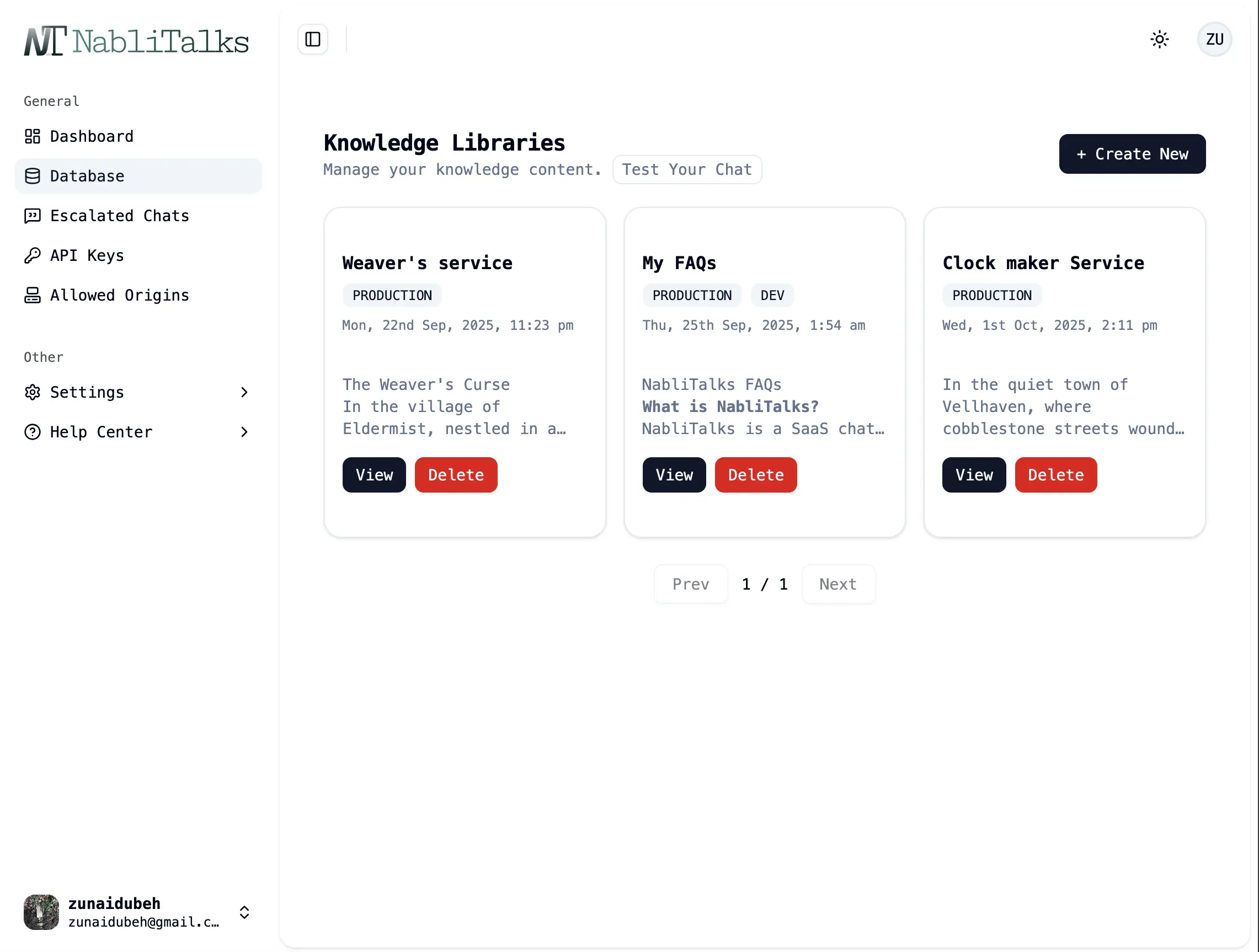Open Database via the cylinder icon
1259x952 pixels.
pyautogui.click(x=33, y=176)
